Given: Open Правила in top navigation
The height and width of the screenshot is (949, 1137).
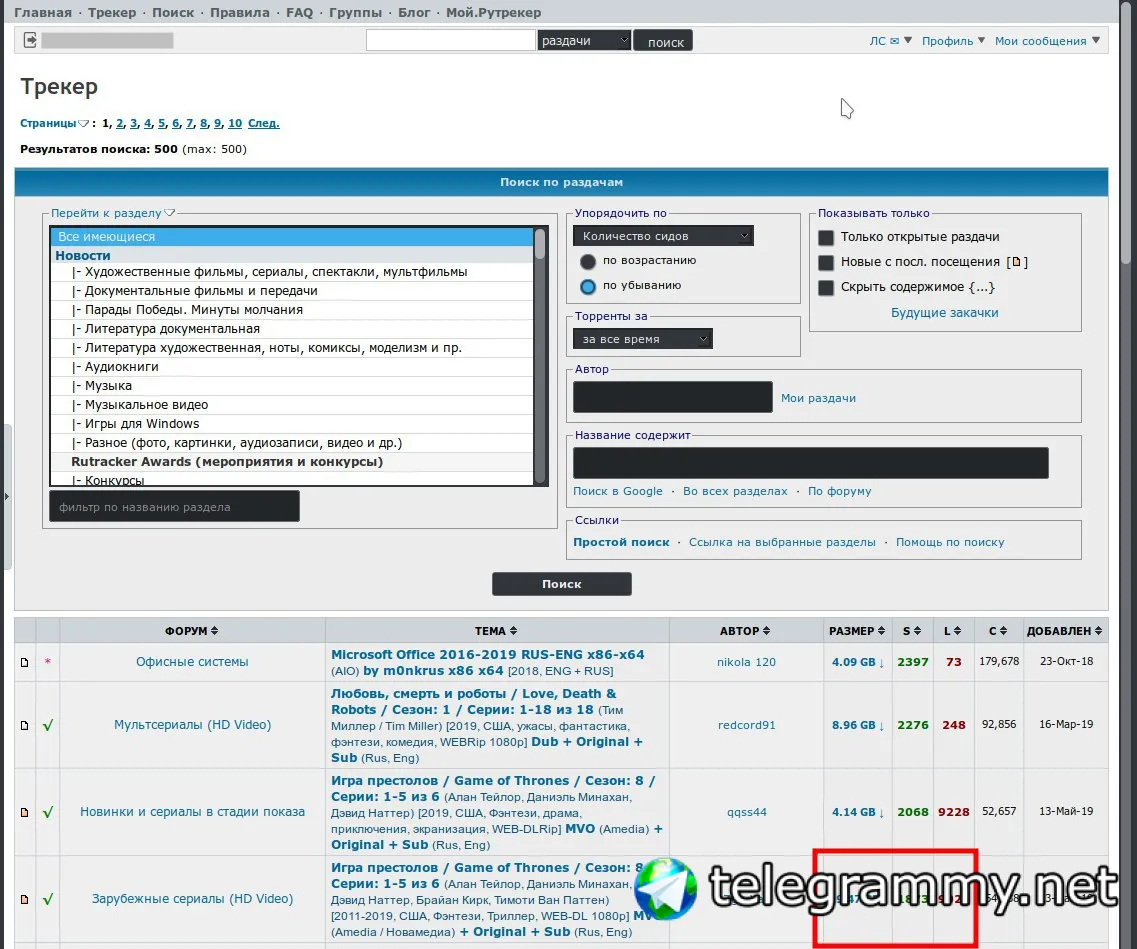Looking at the screenshot, I should (x=239, y=12).
